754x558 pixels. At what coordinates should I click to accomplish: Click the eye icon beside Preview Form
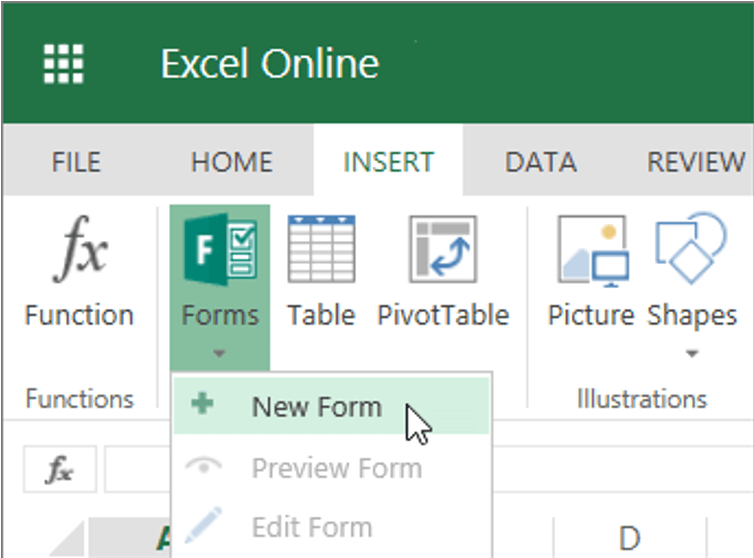204,467
